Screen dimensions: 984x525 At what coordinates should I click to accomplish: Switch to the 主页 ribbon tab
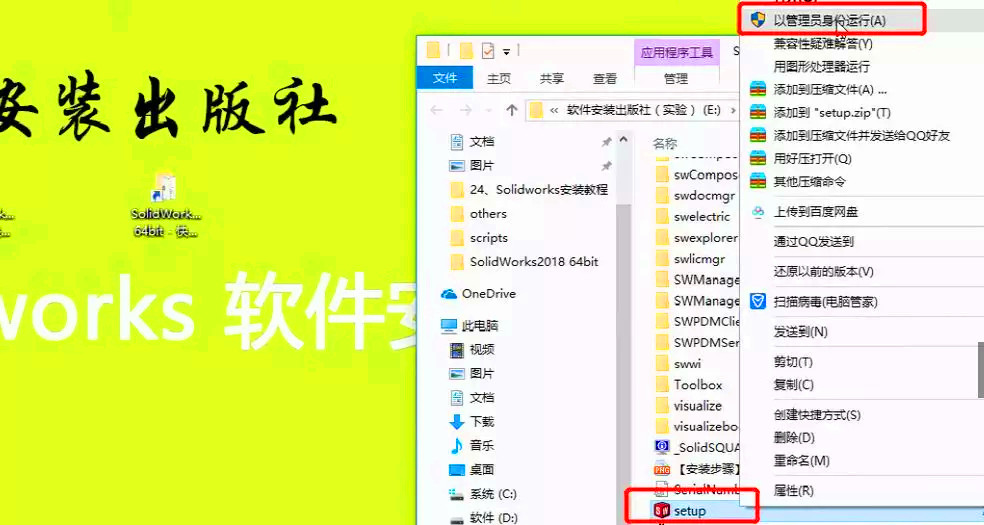[x=500, y=78]
